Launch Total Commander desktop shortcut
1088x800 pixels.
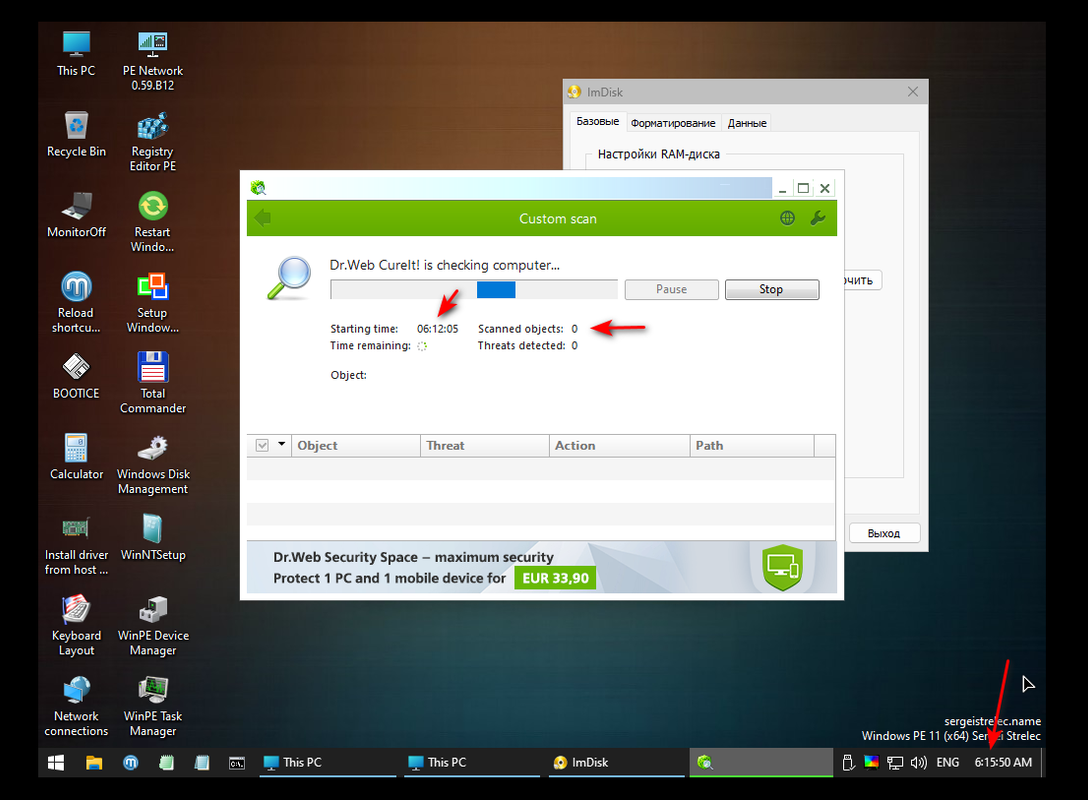click(153, 384)
